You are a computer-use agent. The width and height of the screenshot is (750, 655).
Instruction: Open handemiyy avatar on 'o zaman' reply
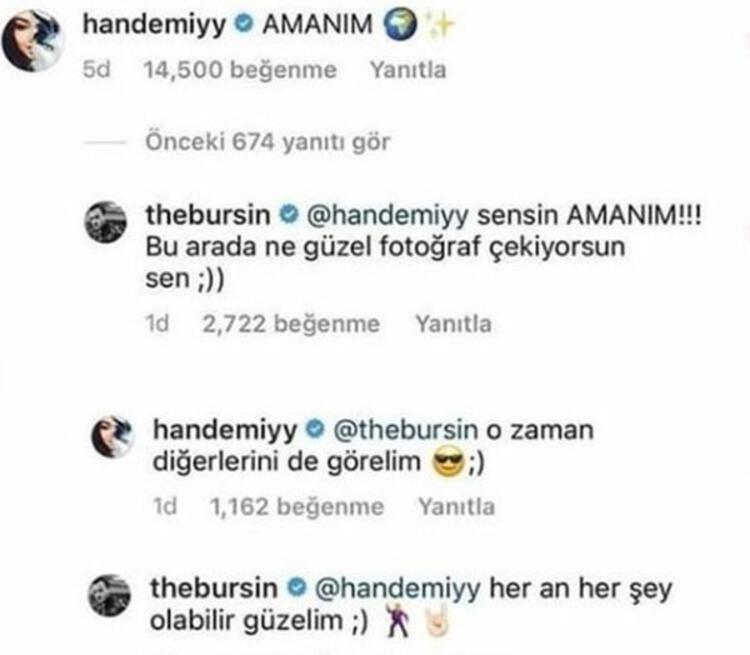coord(113,437)
